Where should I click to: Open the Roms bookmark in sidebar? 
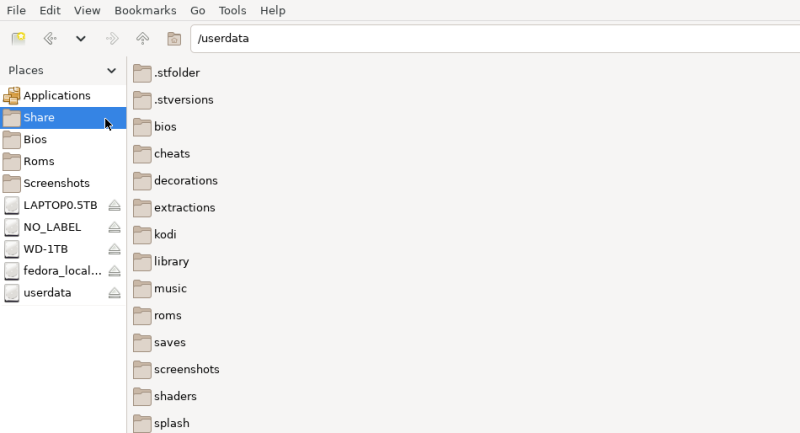(x=63, y=161)
